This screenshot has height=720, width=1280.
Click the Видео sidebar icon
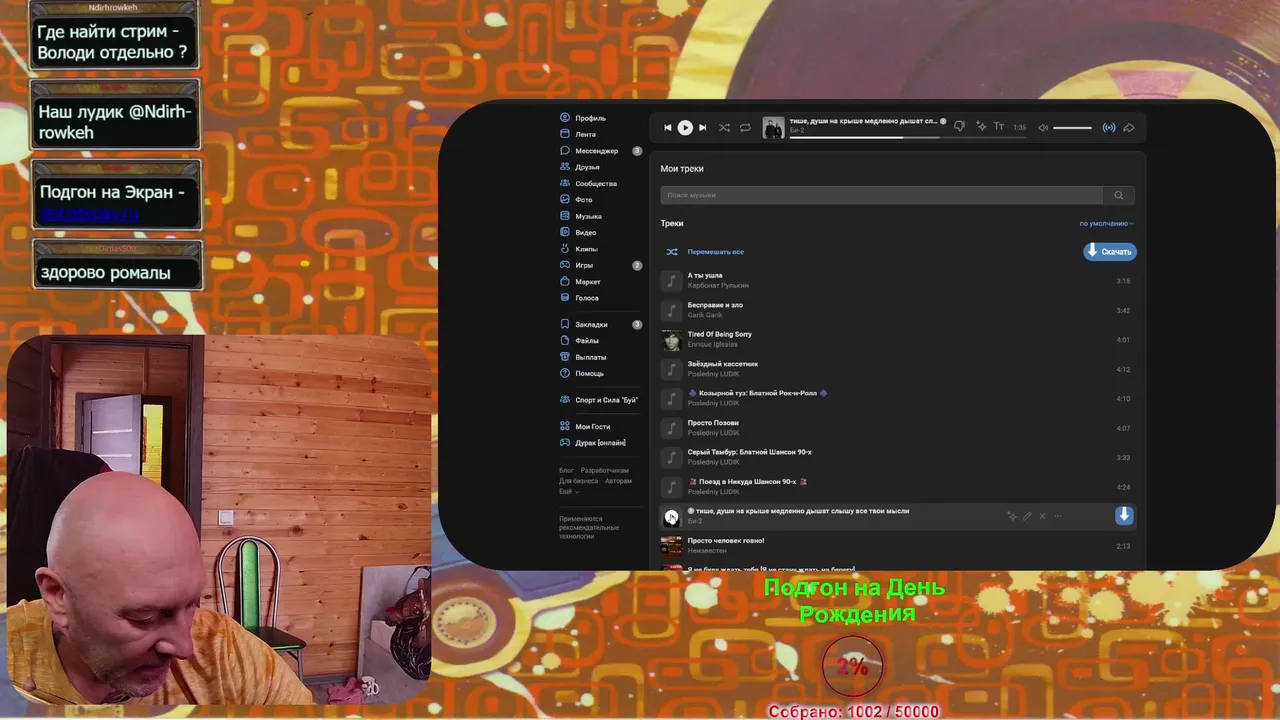click(565, 232)
